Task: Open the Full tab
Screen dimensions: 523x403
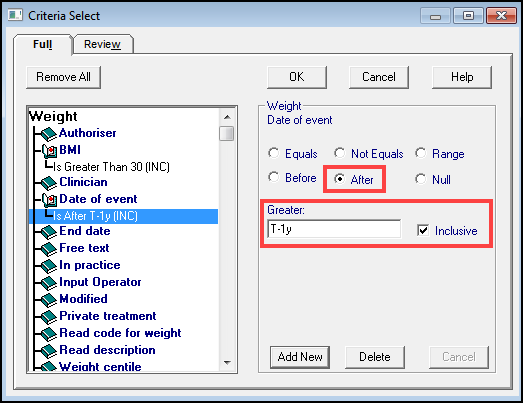Action: (43, 44)
